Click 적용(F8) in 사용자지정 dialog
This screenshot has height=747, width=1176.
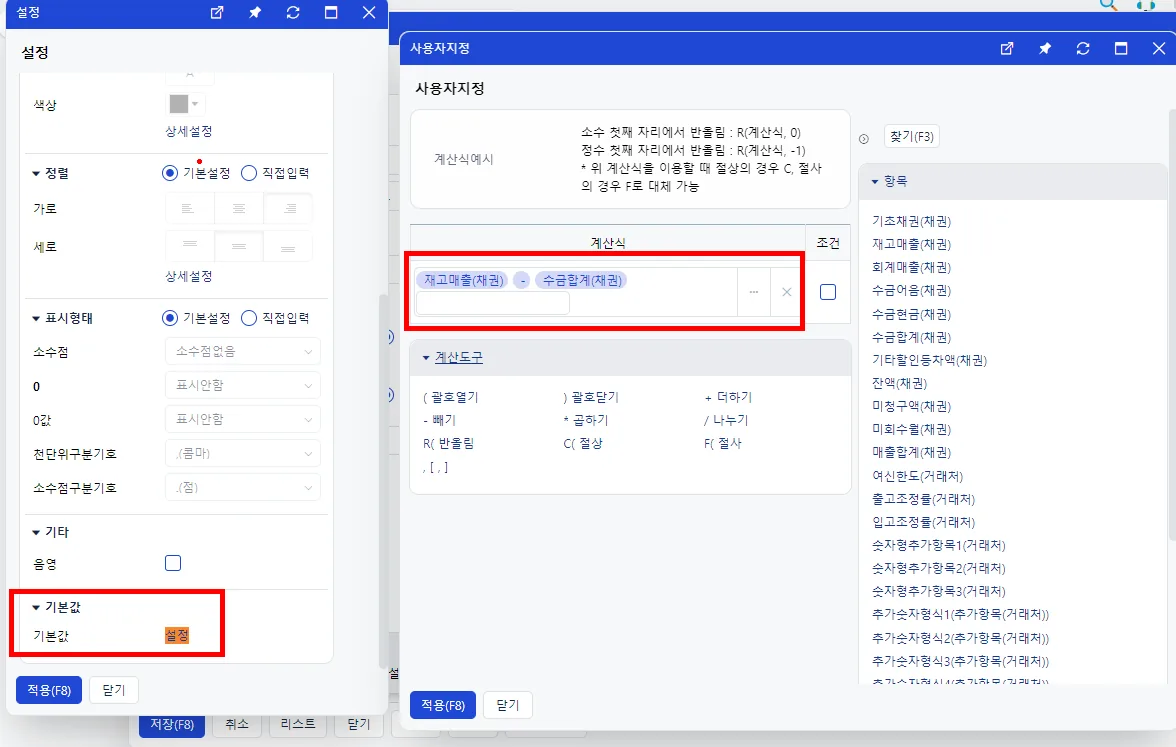click(x=442, y=705)
